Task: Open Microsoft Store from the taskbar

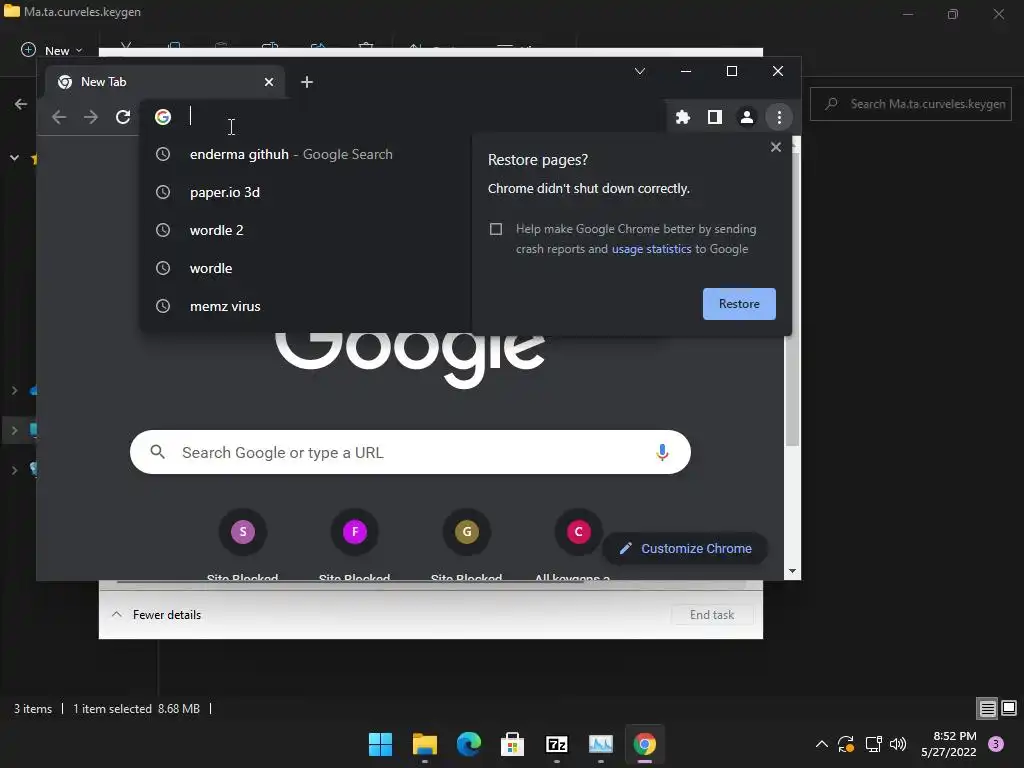Action: 513,744
